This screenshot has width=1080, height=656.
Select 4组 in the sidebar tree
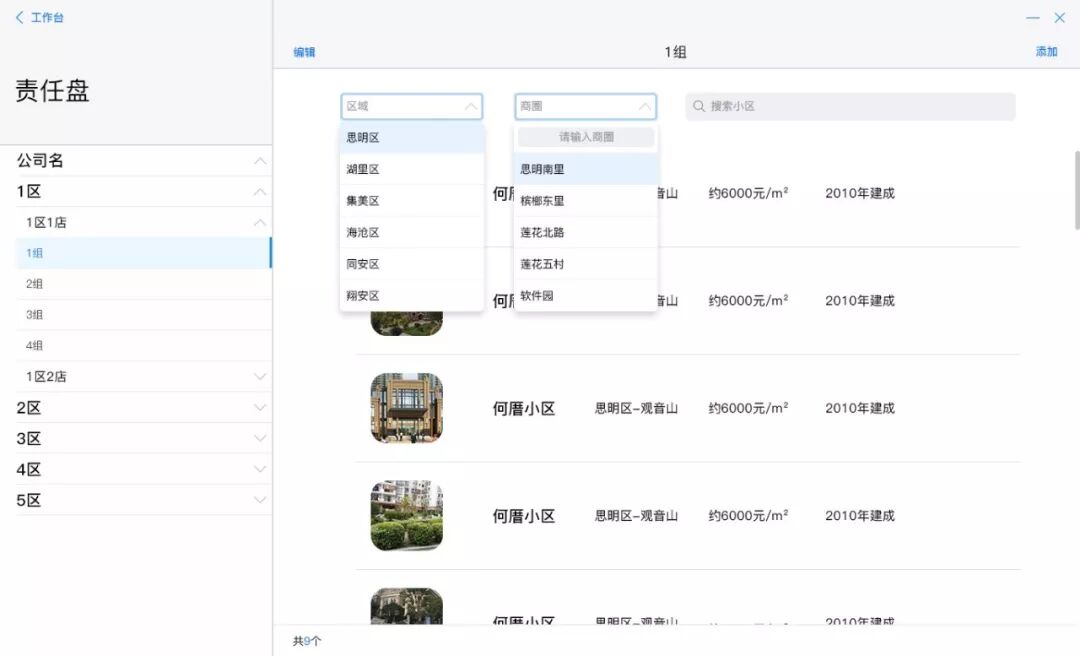click(x=143, y=346)
